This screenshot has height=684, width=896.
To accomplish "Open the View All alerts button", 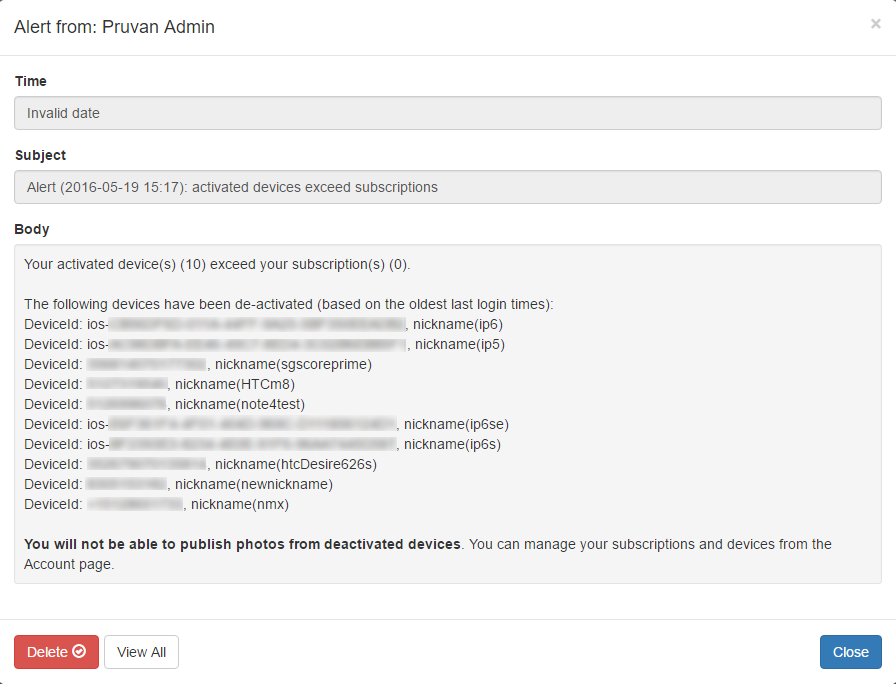I will [141, 652].
